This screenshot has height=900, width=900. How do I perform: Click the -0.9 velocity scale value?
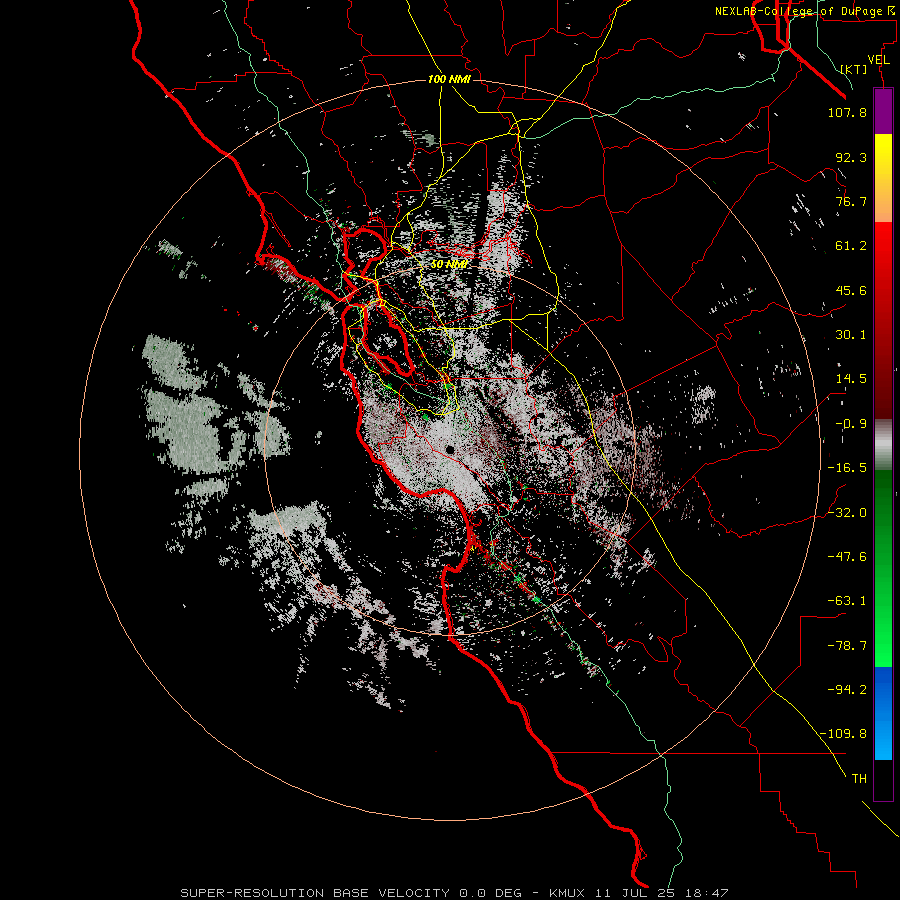point(851,424)
